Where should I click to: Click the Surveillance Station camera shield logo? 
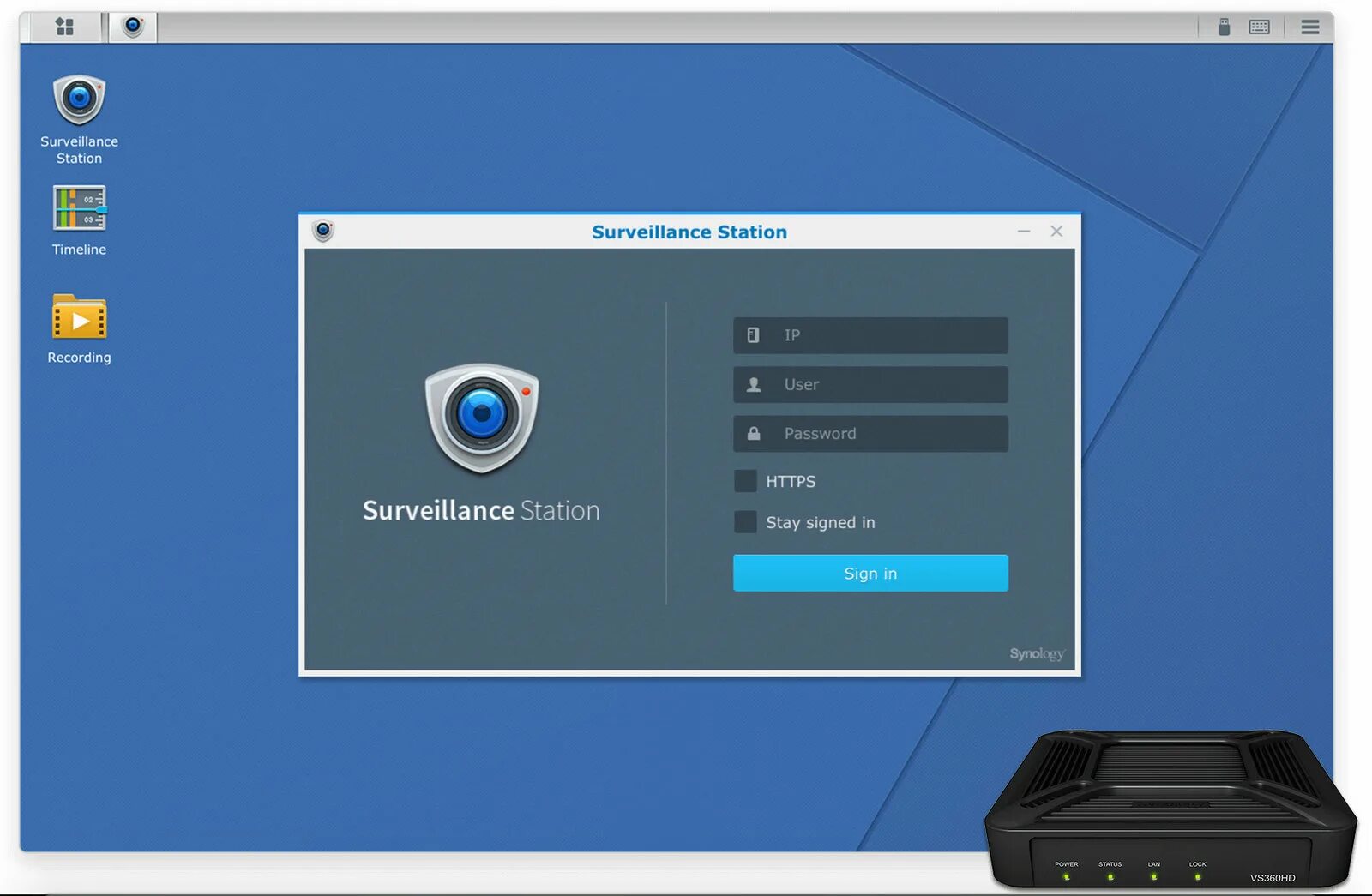click(x=482, y=418)
